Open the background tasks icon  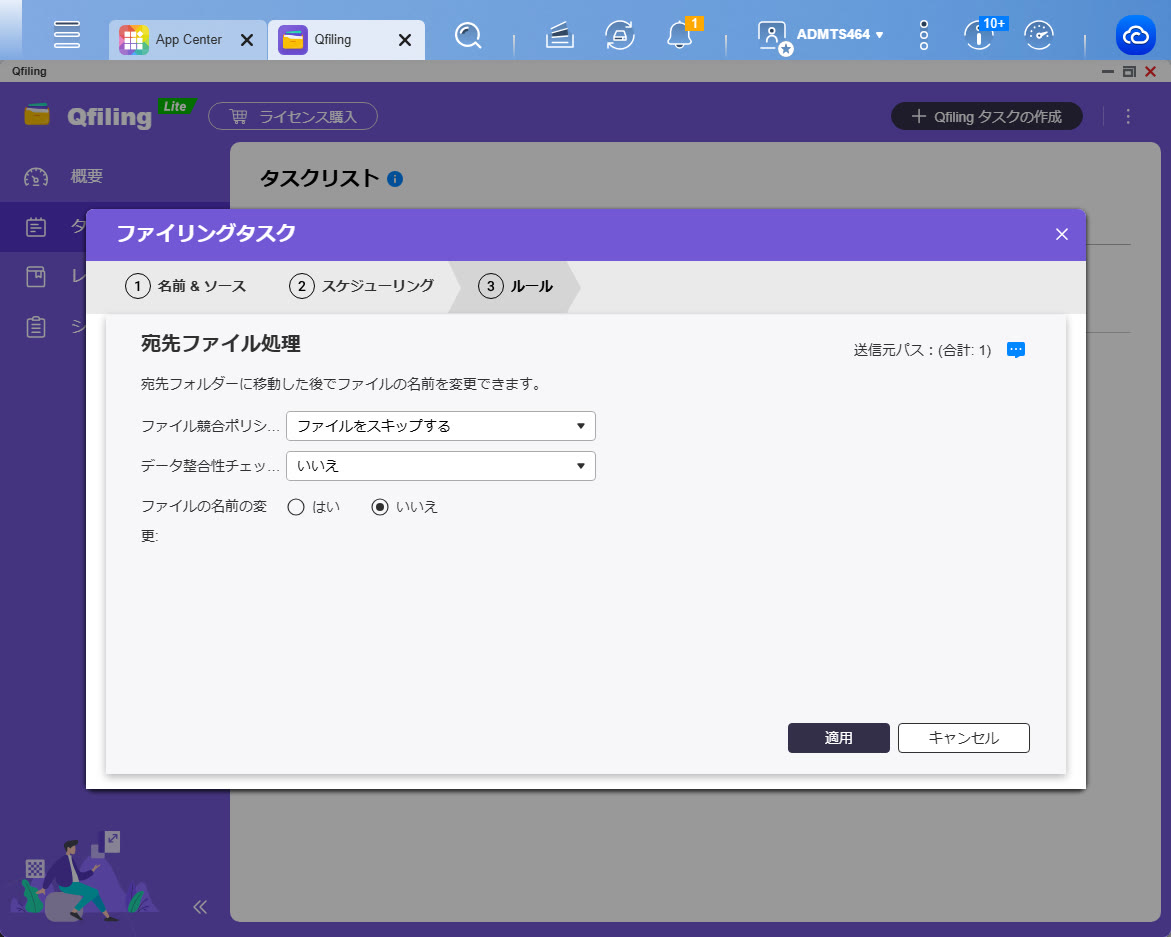(560, 37)
